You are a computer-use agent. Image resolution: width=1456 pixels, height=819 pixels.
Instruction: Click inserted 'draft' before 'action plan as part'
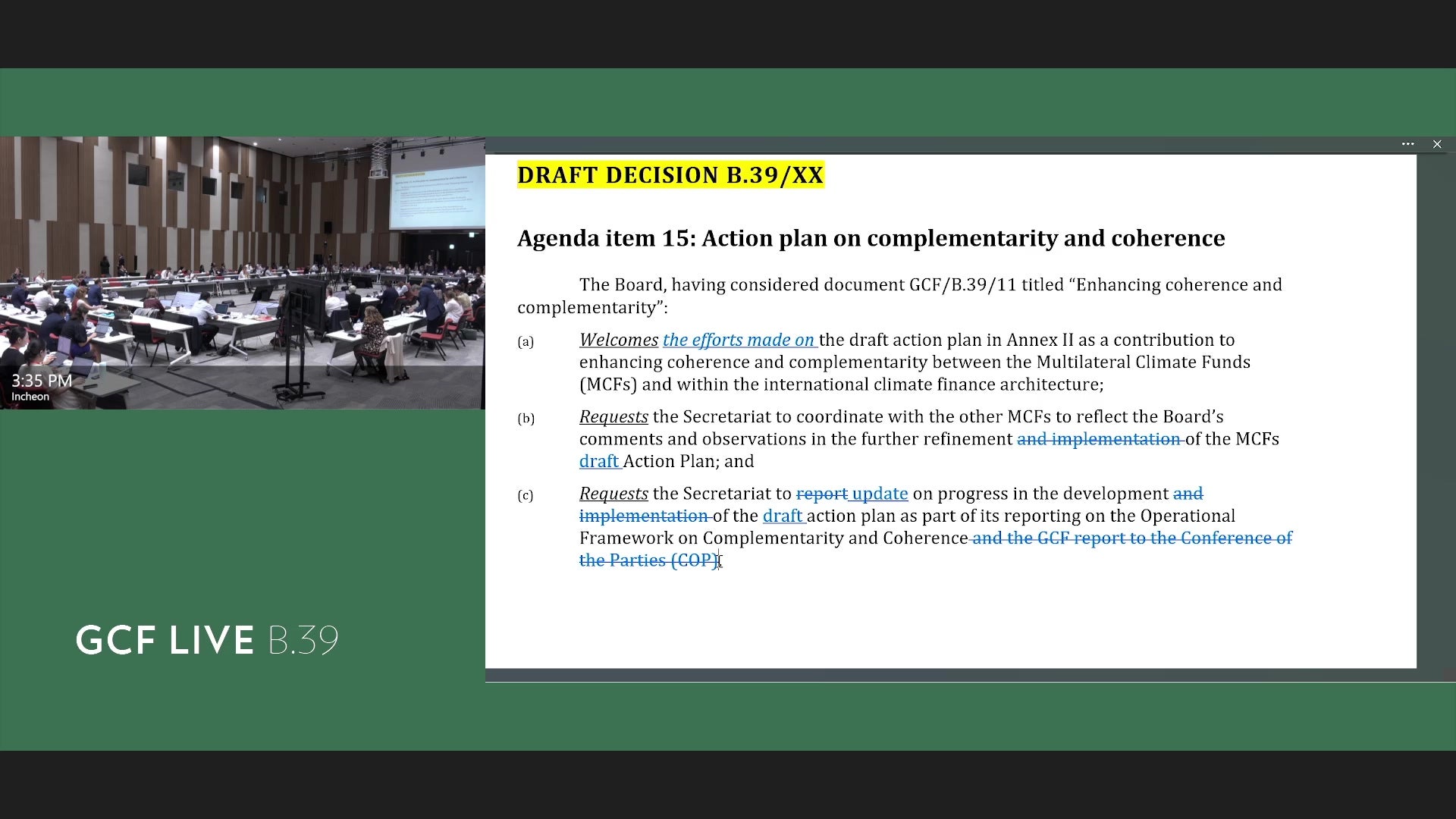(783, 516)
